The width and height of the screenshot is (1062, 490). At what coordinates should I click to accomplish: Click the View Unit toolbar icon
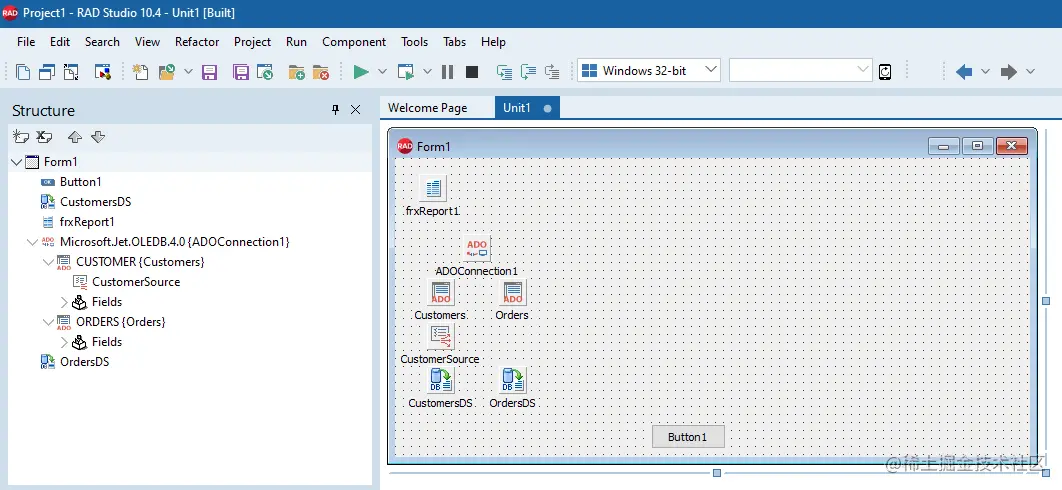click(23, 72)
